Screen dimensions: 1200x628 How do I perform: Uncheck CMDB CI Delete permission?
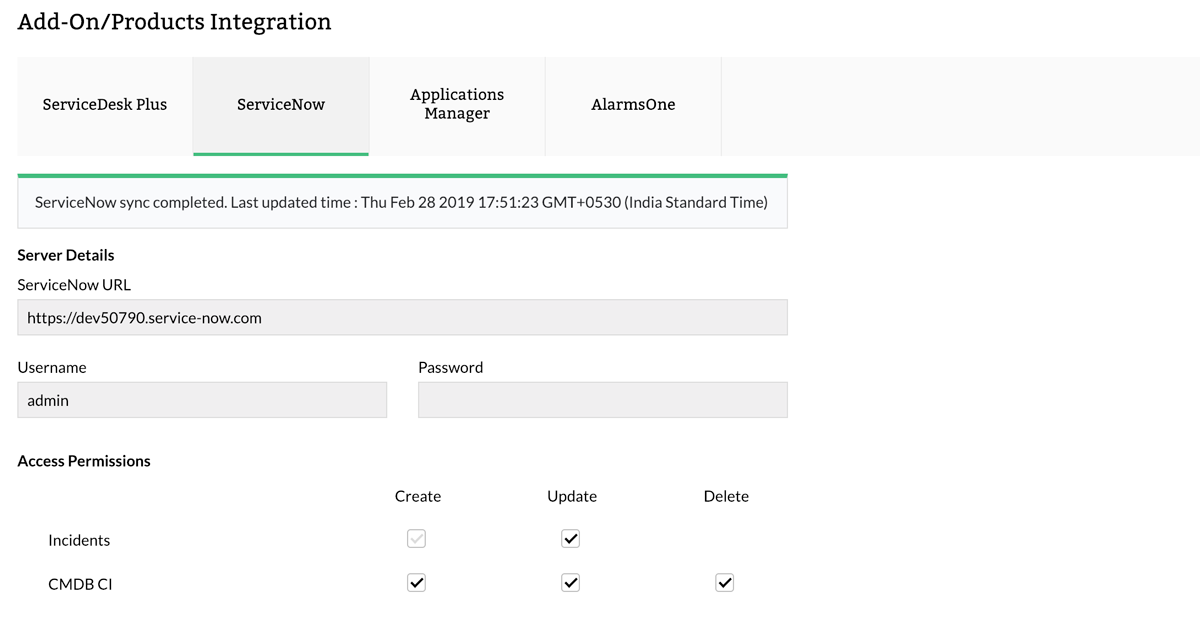coord(725,583)
